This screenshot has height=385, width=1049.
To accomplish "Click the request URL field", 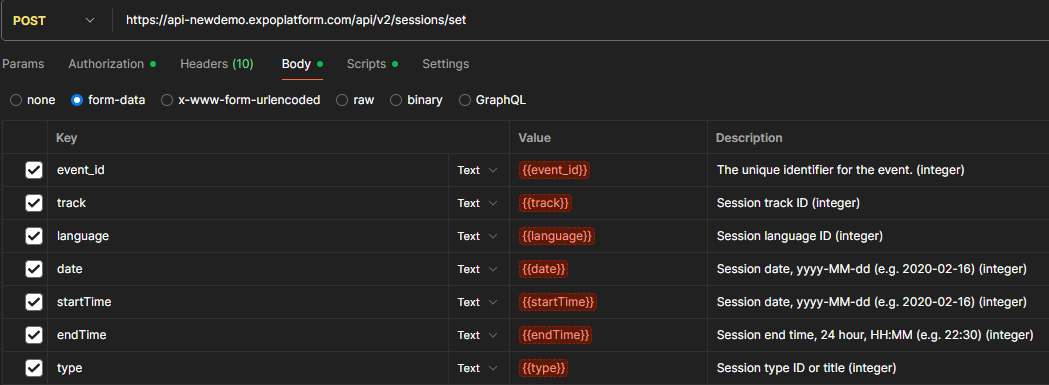I will point(581,21).
